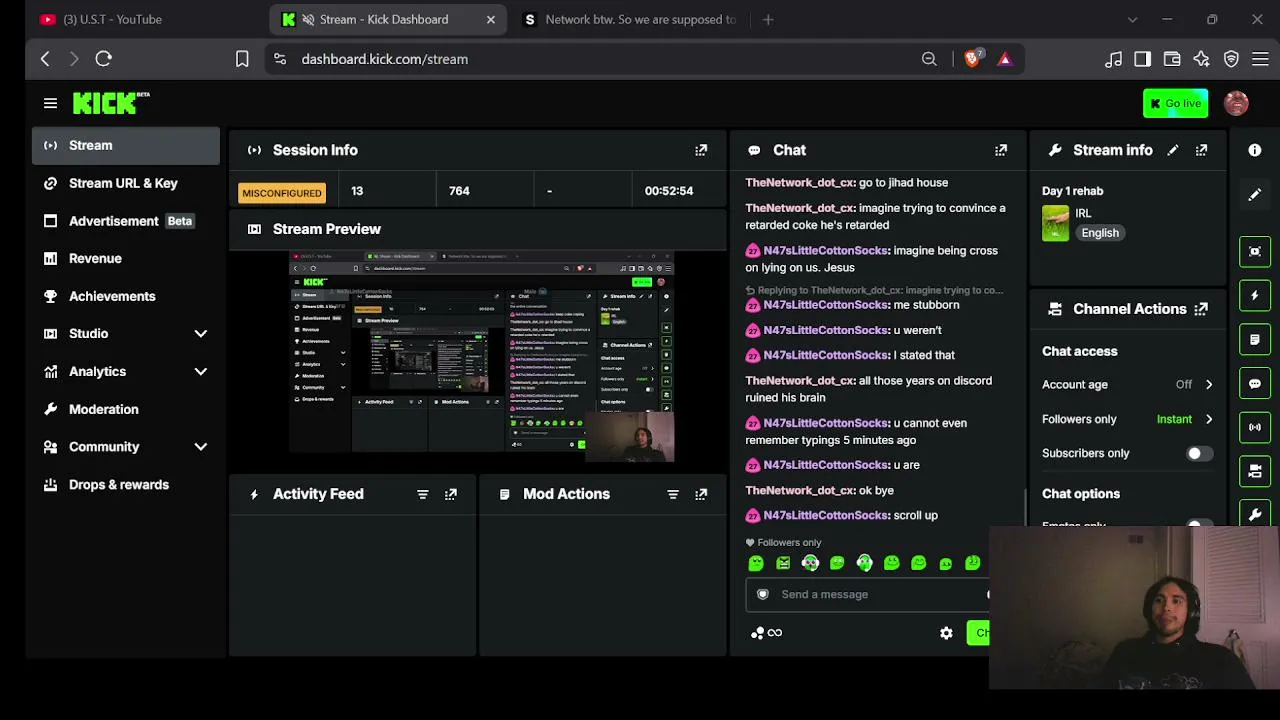
Task: Open the info icon in the right sidebar
Action: (1255, 150)
